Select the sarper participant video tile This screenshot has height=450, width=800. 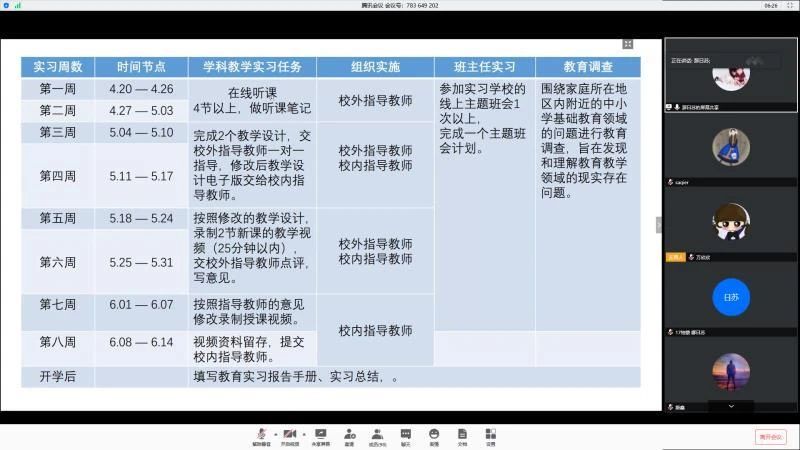(x=731, y=148)
